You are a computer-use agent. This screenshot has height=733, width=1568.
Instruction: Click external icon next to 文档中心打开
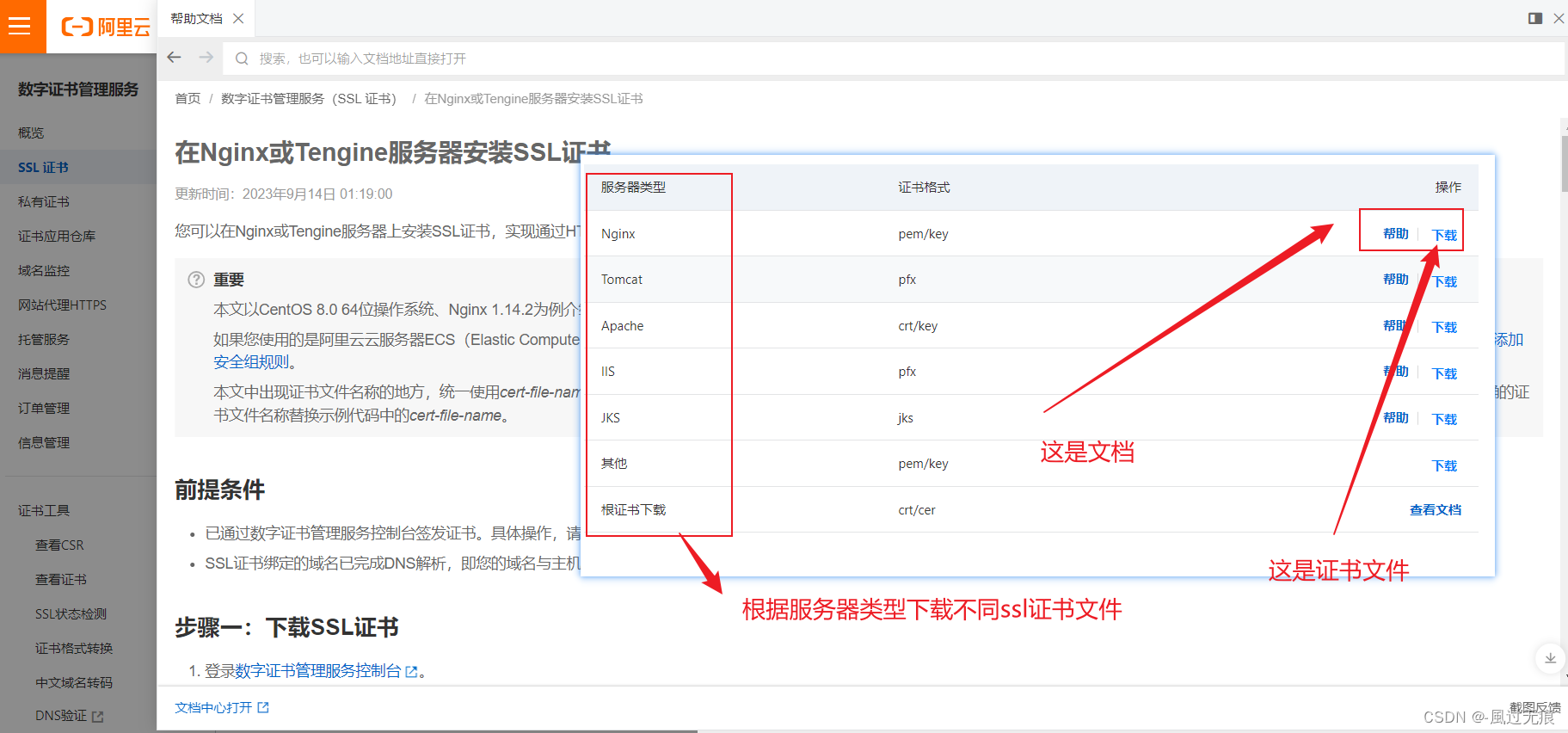click(263, 707)
